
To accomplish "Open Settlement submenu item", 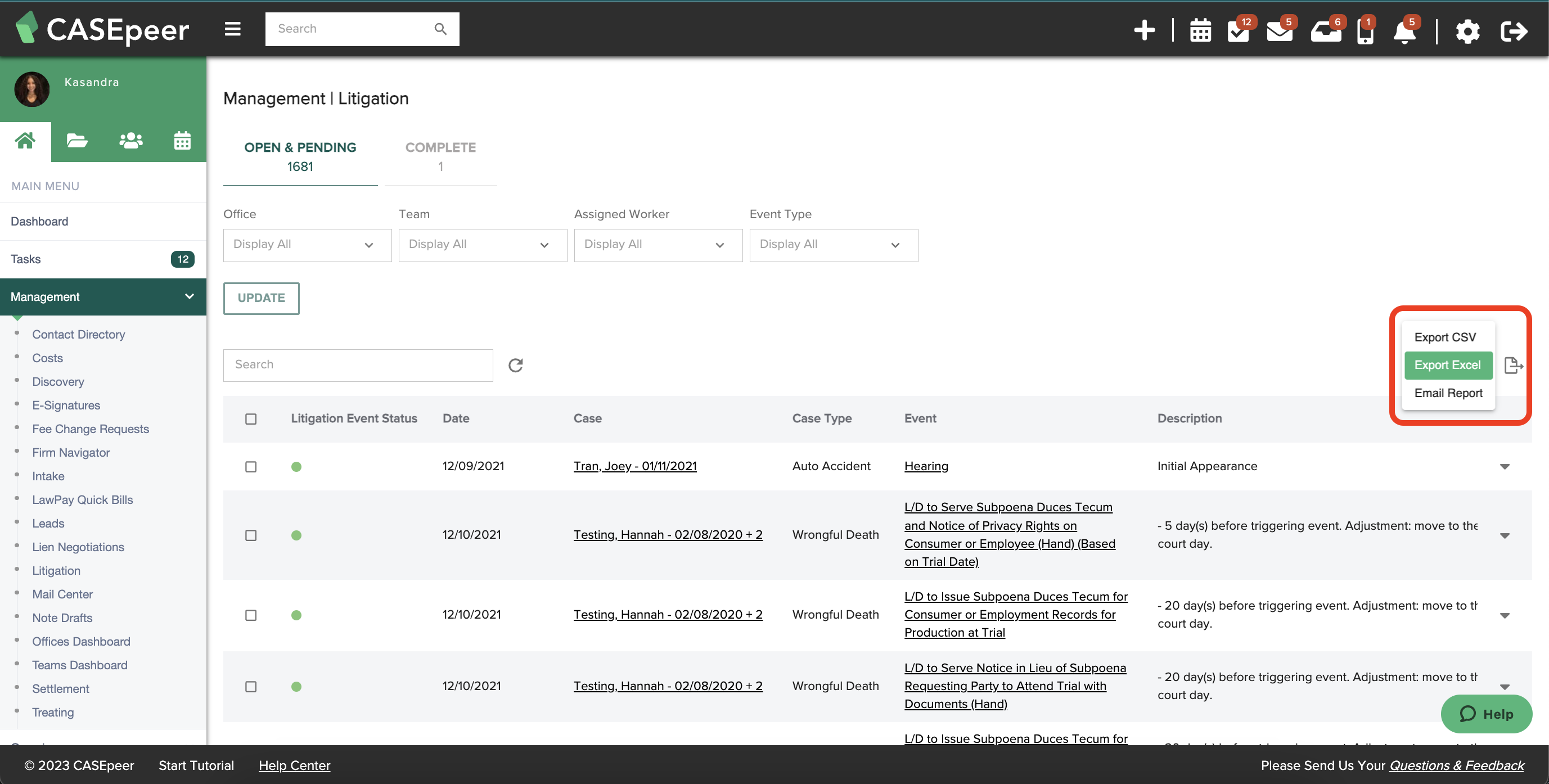I will point(60,688).
